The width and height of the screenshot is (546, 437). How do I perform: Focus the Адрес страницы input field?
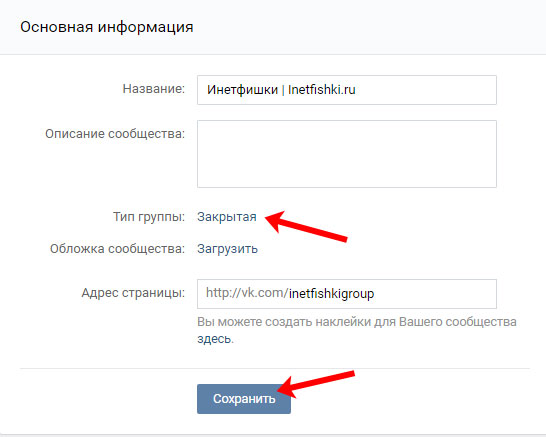pos(347,294)
